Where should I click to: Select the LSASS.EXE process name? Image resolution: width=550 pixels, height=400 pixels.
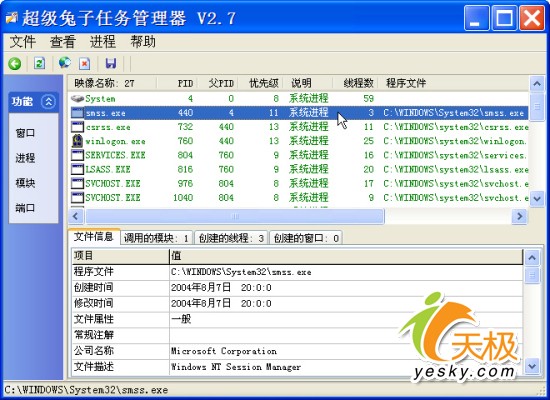pyautogui.click(x=108, y=169)
